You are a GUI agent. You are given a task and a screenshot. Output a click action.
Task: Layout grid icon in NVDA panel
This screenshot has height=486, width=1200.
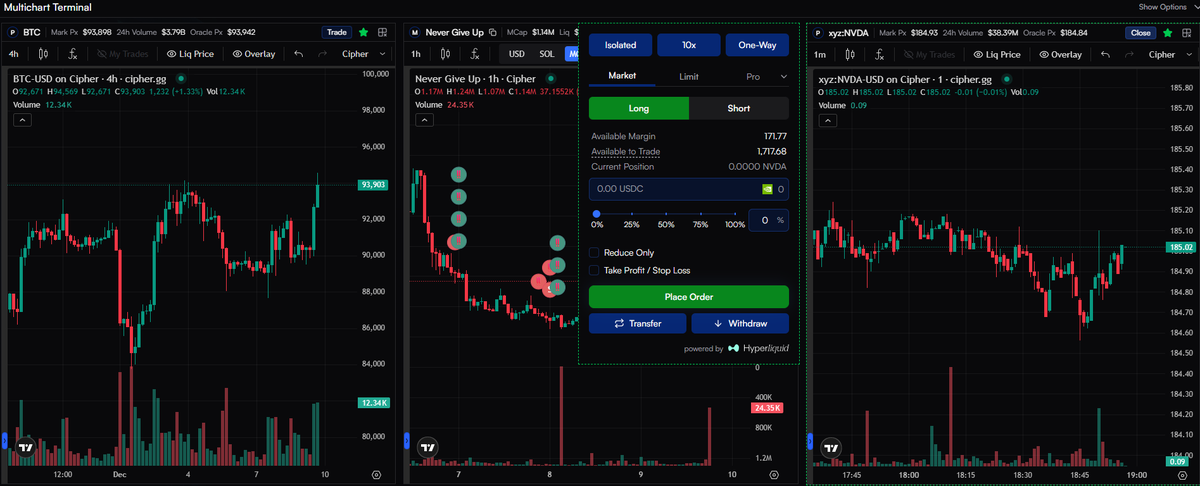(x=1188, y=32)
